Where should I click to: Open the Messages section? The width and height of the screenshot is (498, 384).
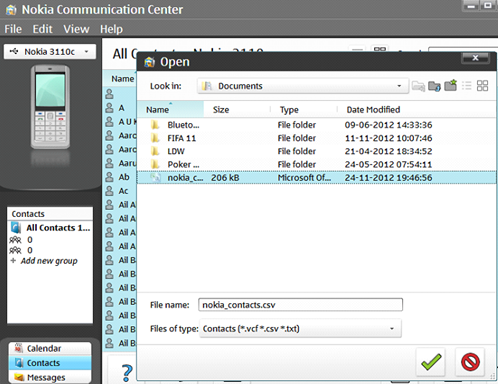(50, 377)
